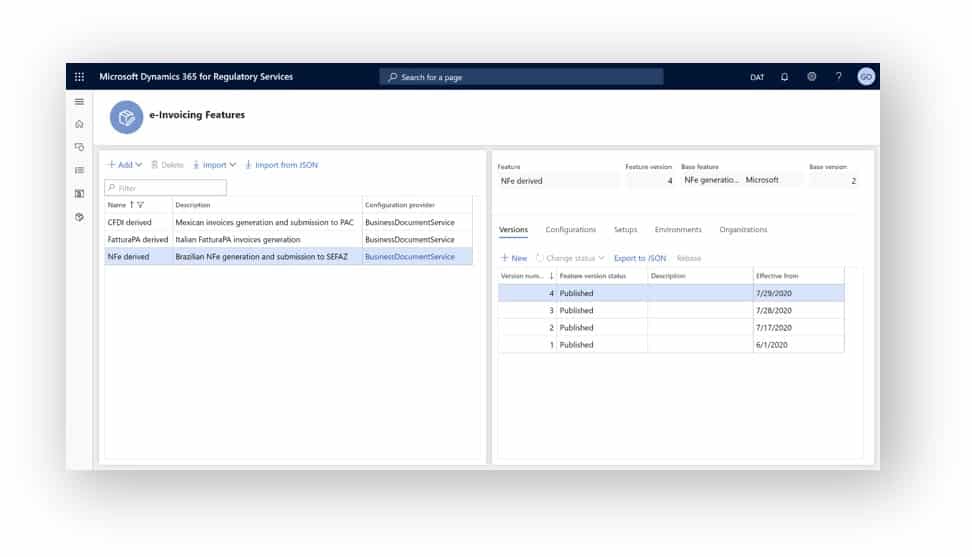Go to Home in the sidebar
This screenshot has height=557, width=972.
[x=79, y=124]
